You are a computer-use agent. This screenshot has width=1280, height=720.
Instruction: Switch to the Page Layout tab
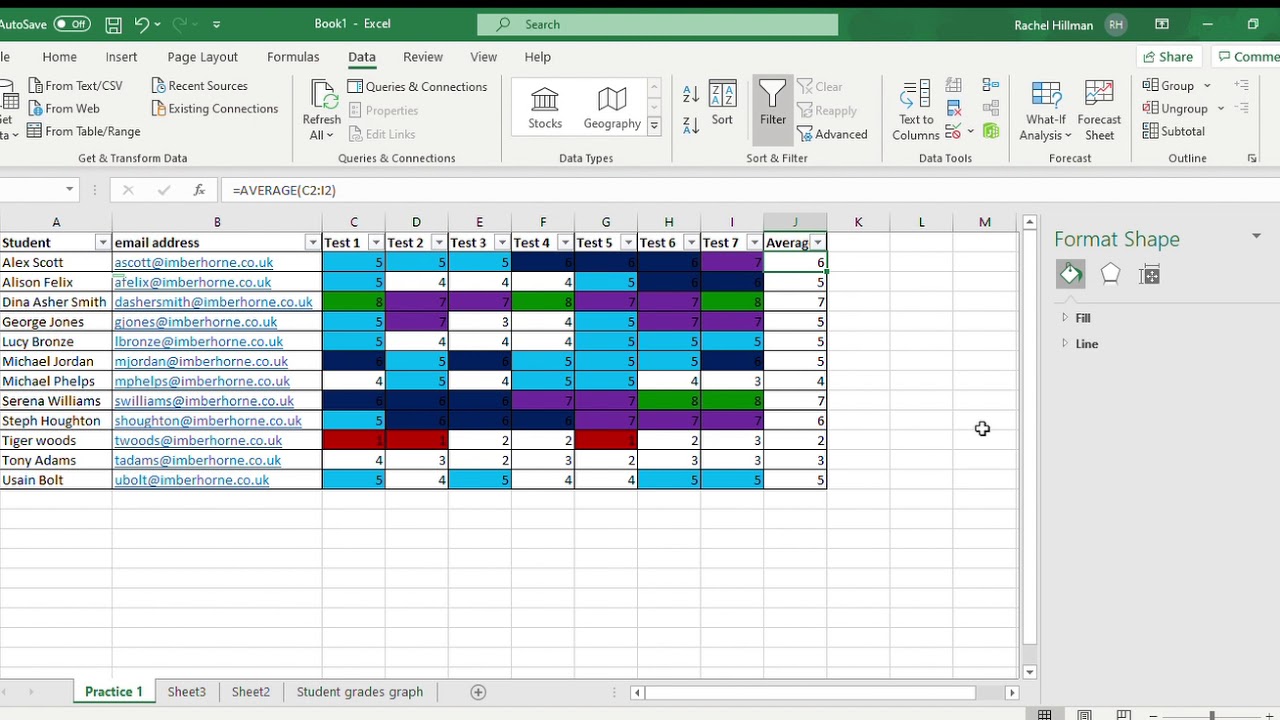(x=203, y=57)
